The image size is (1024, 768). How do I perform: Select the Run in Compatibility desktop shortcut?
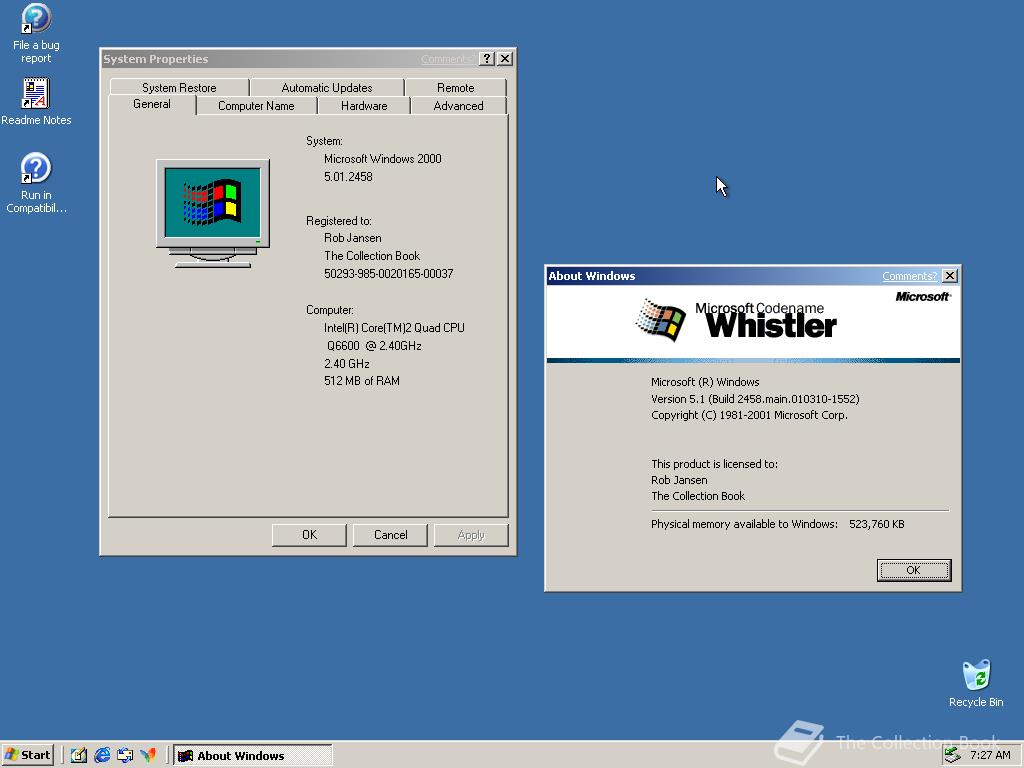click(x=36, y=183)
